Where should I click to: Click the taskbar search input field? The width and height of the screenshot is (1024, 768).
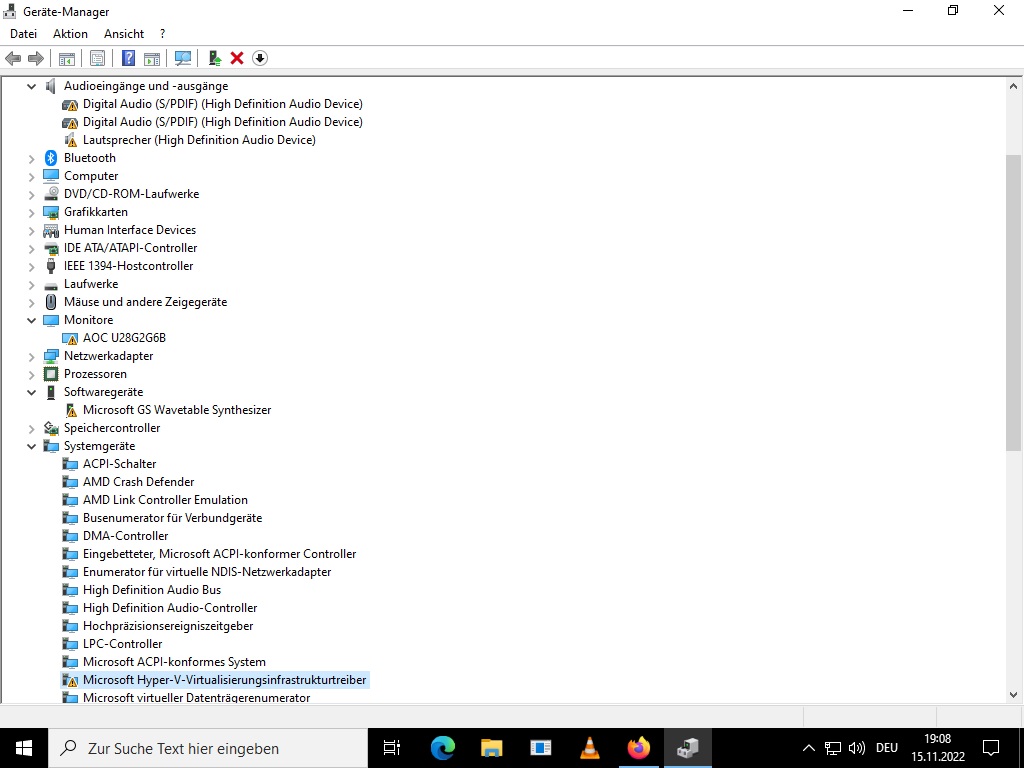click(208, 748)
